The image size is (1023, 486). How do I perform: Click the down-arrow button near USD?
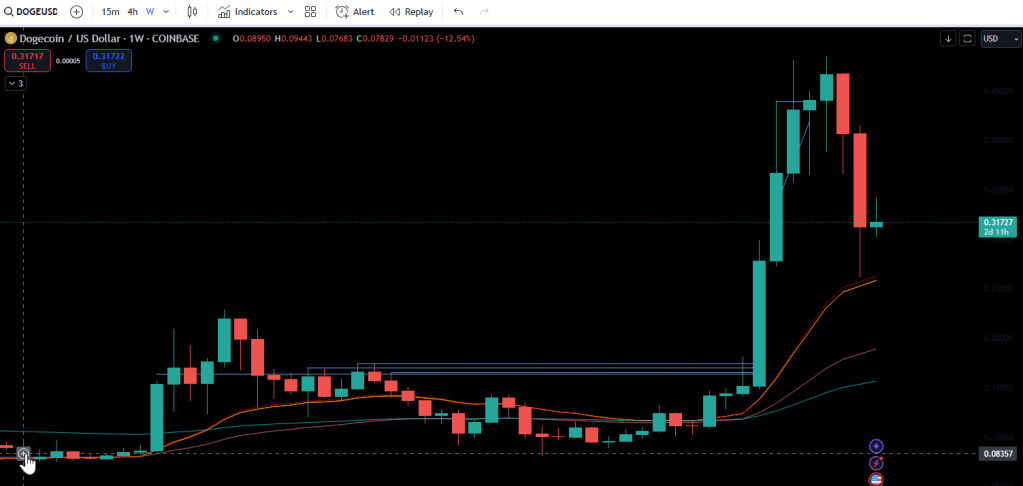(948, 38)
